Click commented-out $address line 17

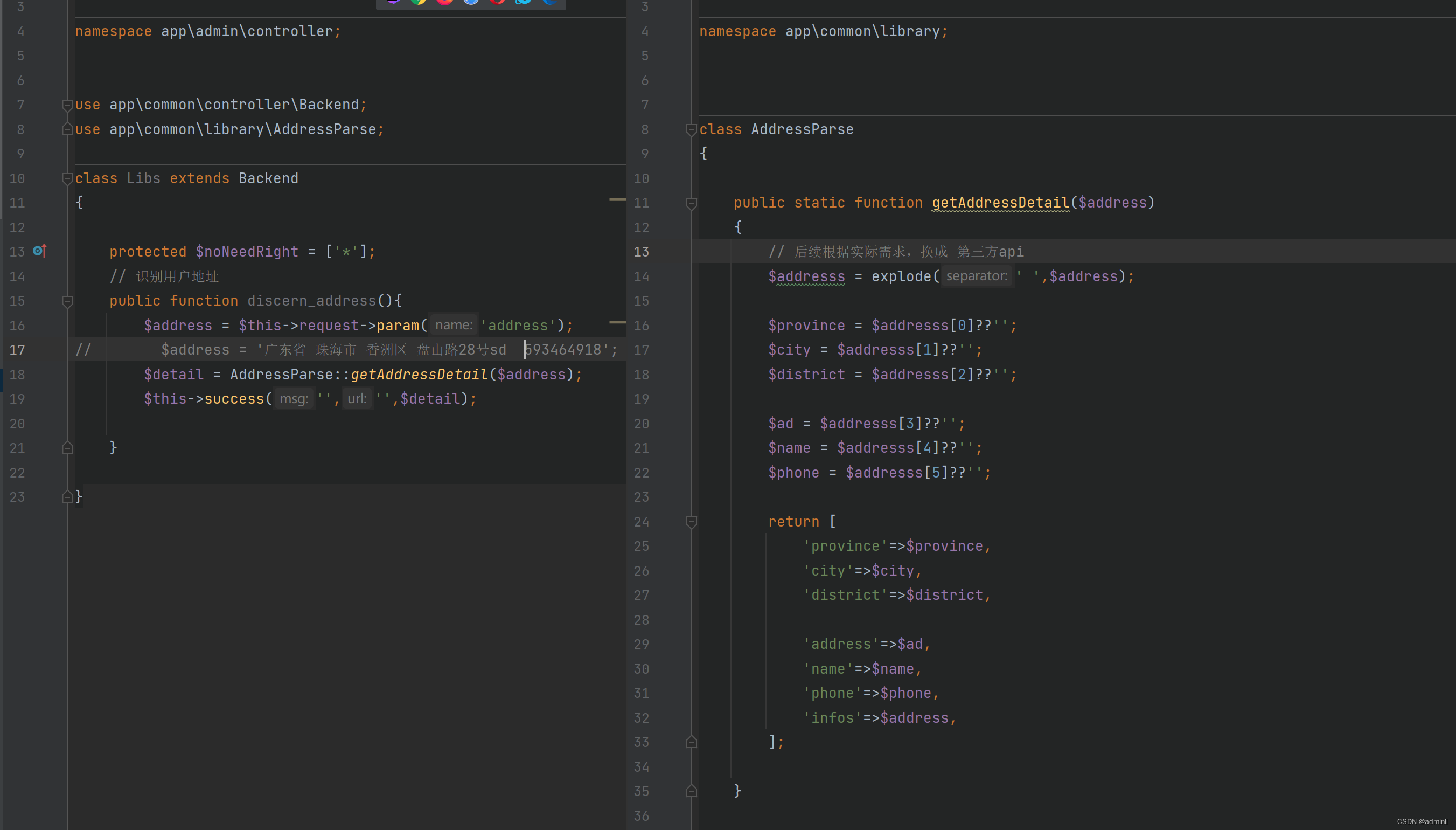346,350
